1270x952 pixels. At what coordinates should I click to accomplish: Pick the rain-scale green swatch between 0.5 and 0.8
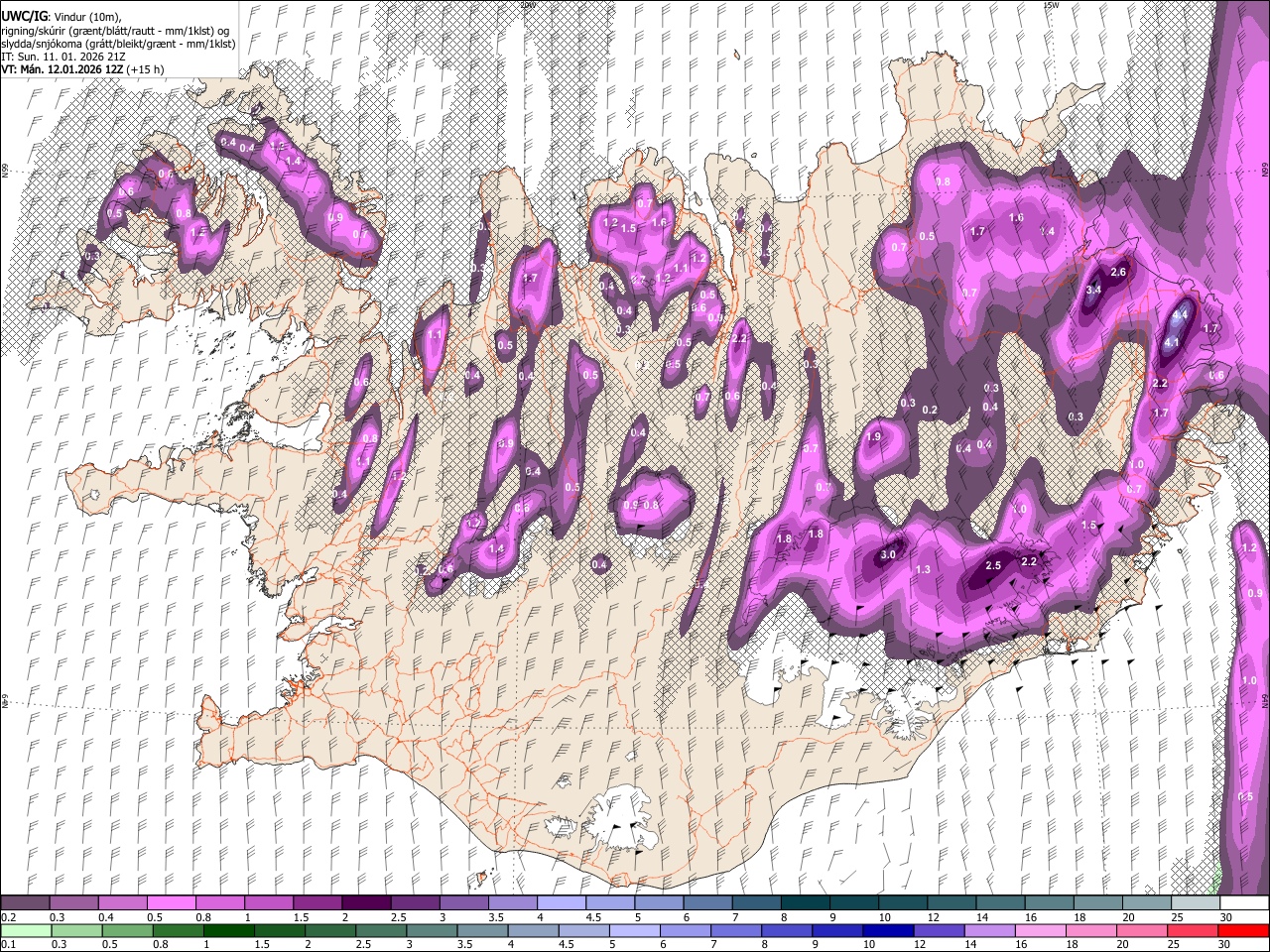coord(126,930)
